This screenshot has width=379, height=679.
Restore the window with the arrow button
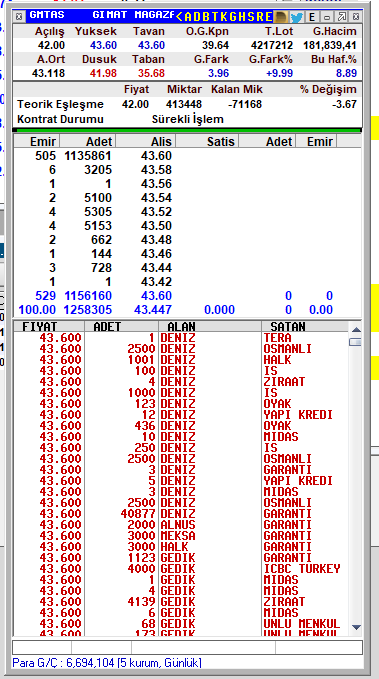(x=342, y=17)
